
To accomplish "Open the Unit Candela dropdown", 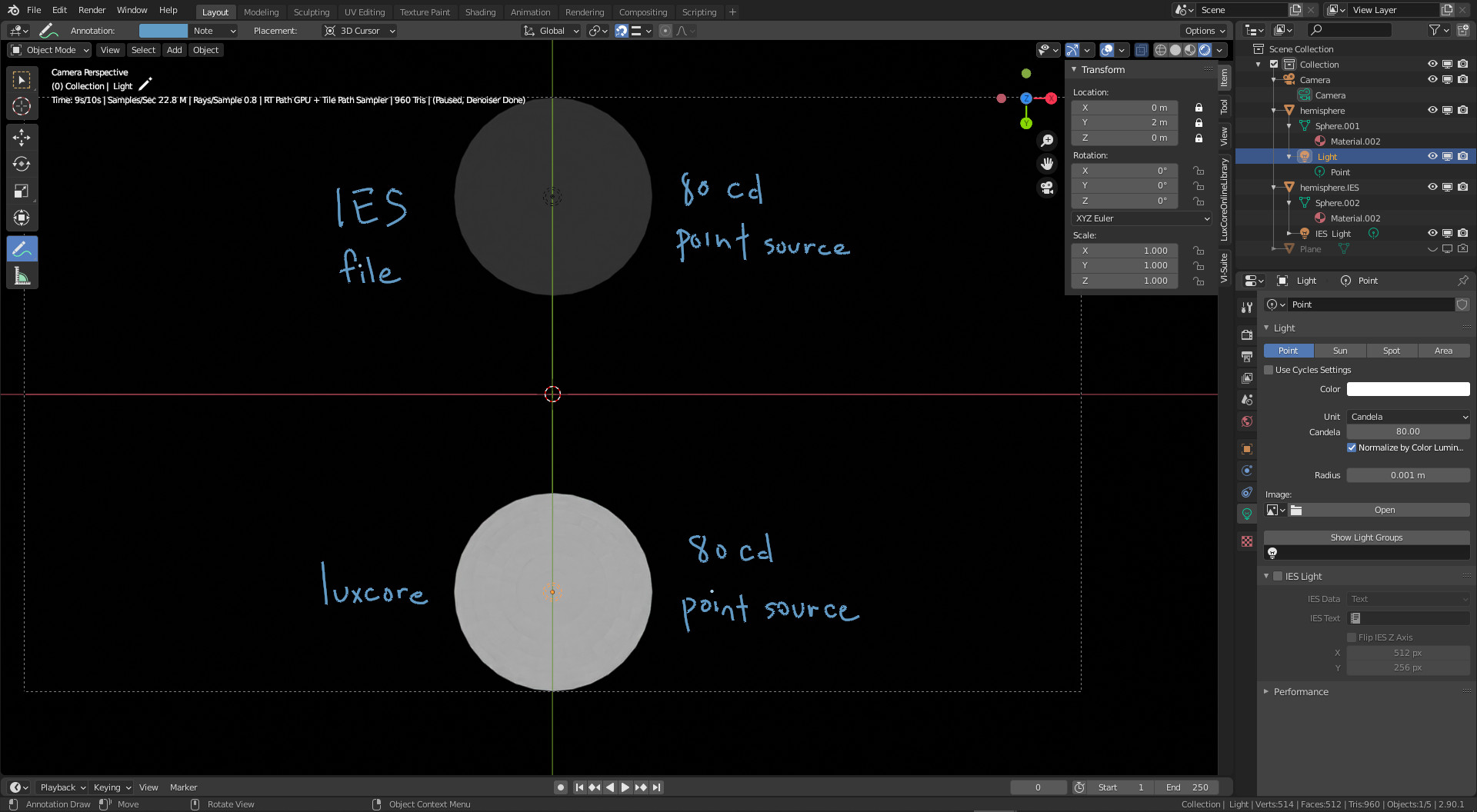I will pyautogui.click(x=1408, y=417).
